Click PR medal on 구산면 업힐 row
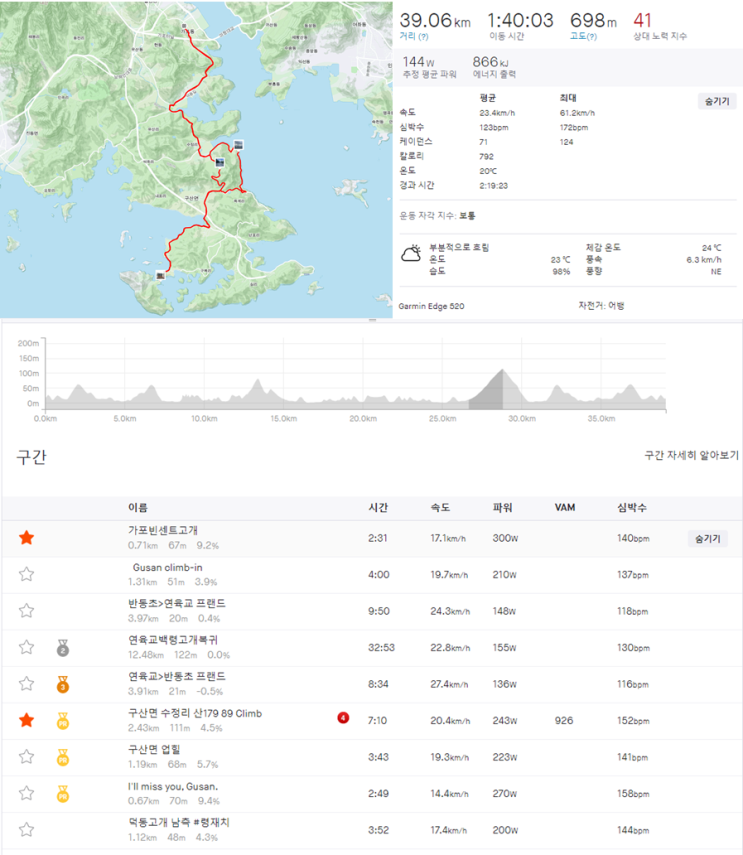Viewport: 743px width, 855px height. coord(63,757)
